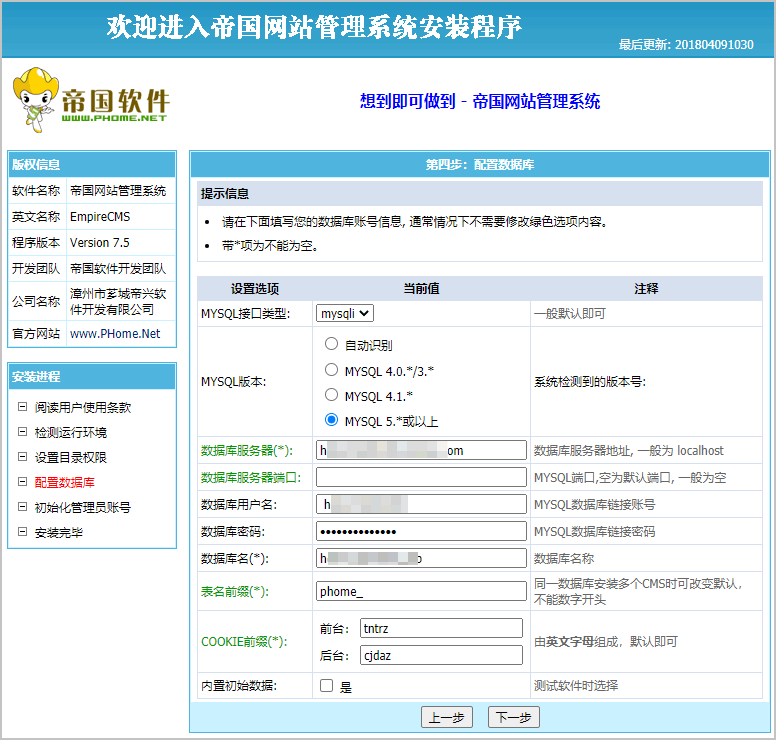
Task: Open the MYSQL接口类型 mysqli dropdown
Action: [x=344, y=313]
